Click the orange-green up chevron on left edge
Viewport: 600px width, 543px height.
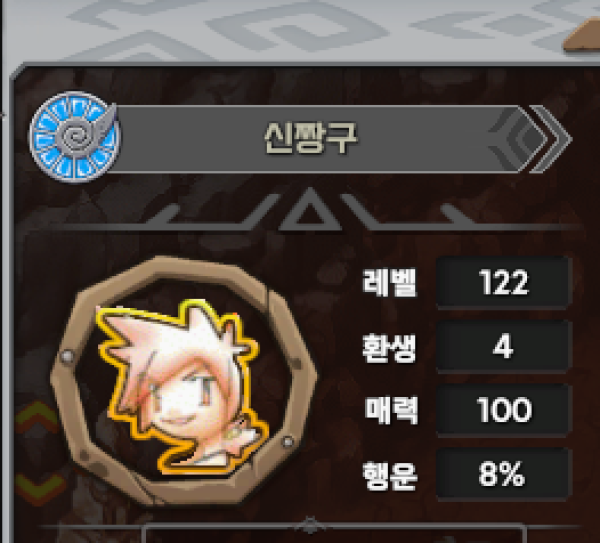(36, 417)
